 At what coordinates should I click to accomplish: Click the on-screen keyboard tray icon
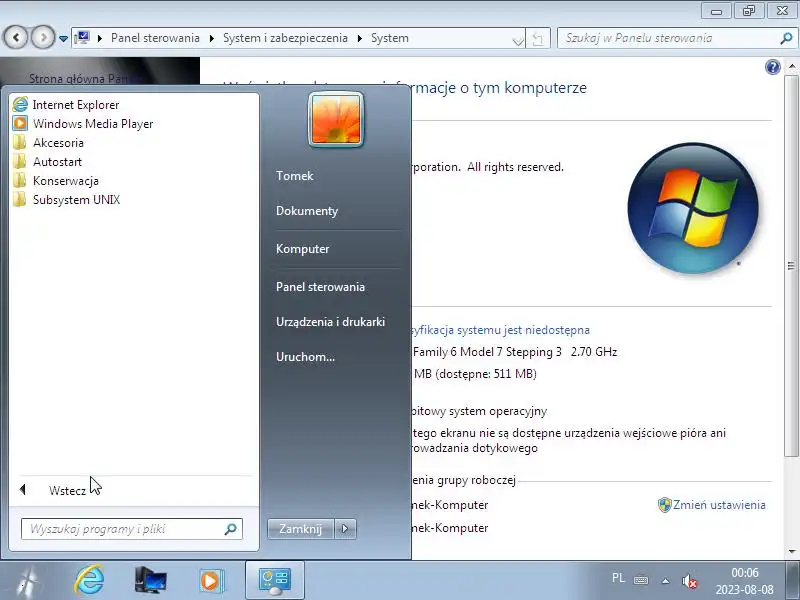click(641, 580)
